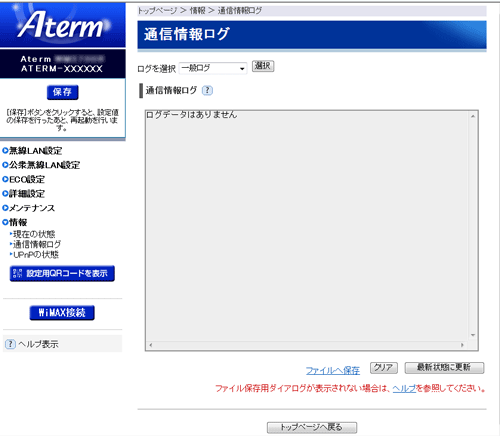Click the トップページへ戻る button
The height and width of the screenshot is (436, 500).
click(x=312, y=427)
